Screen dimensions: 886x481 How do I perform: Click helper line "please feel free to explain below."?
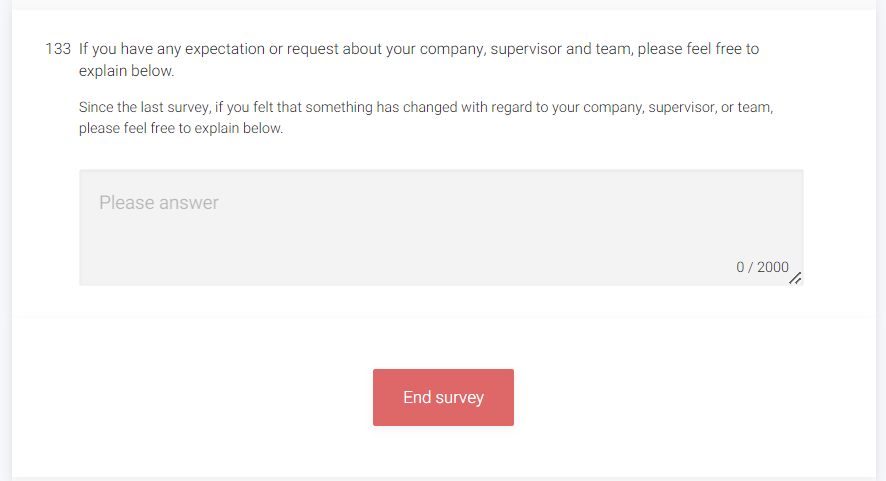(181, 129)
